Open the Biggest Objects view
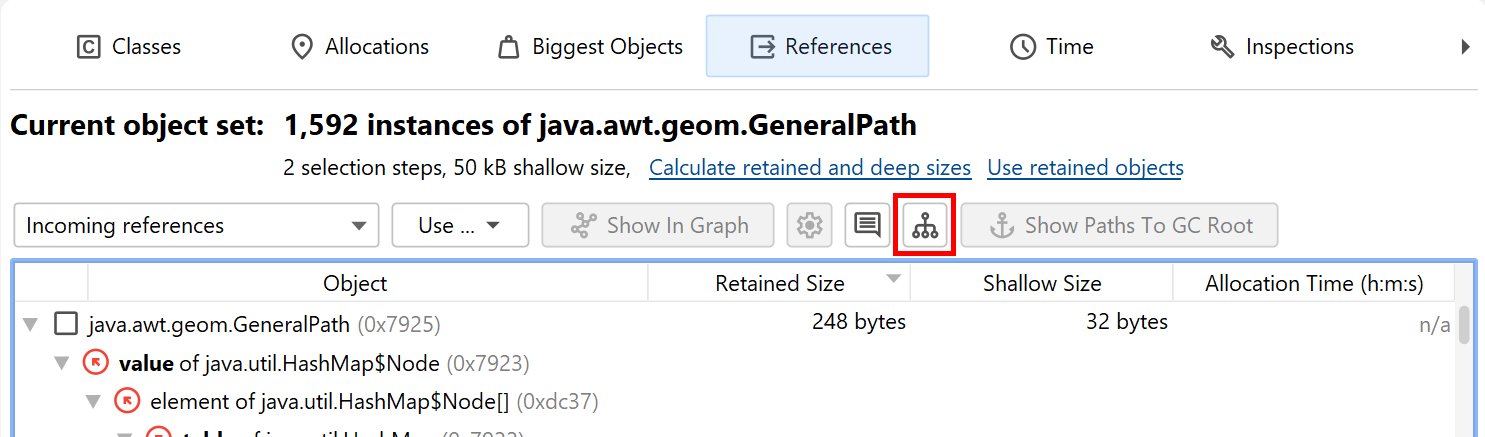The height and width of the screenshot is (437, 1485). pyautogui.click(x=591, y=47)
